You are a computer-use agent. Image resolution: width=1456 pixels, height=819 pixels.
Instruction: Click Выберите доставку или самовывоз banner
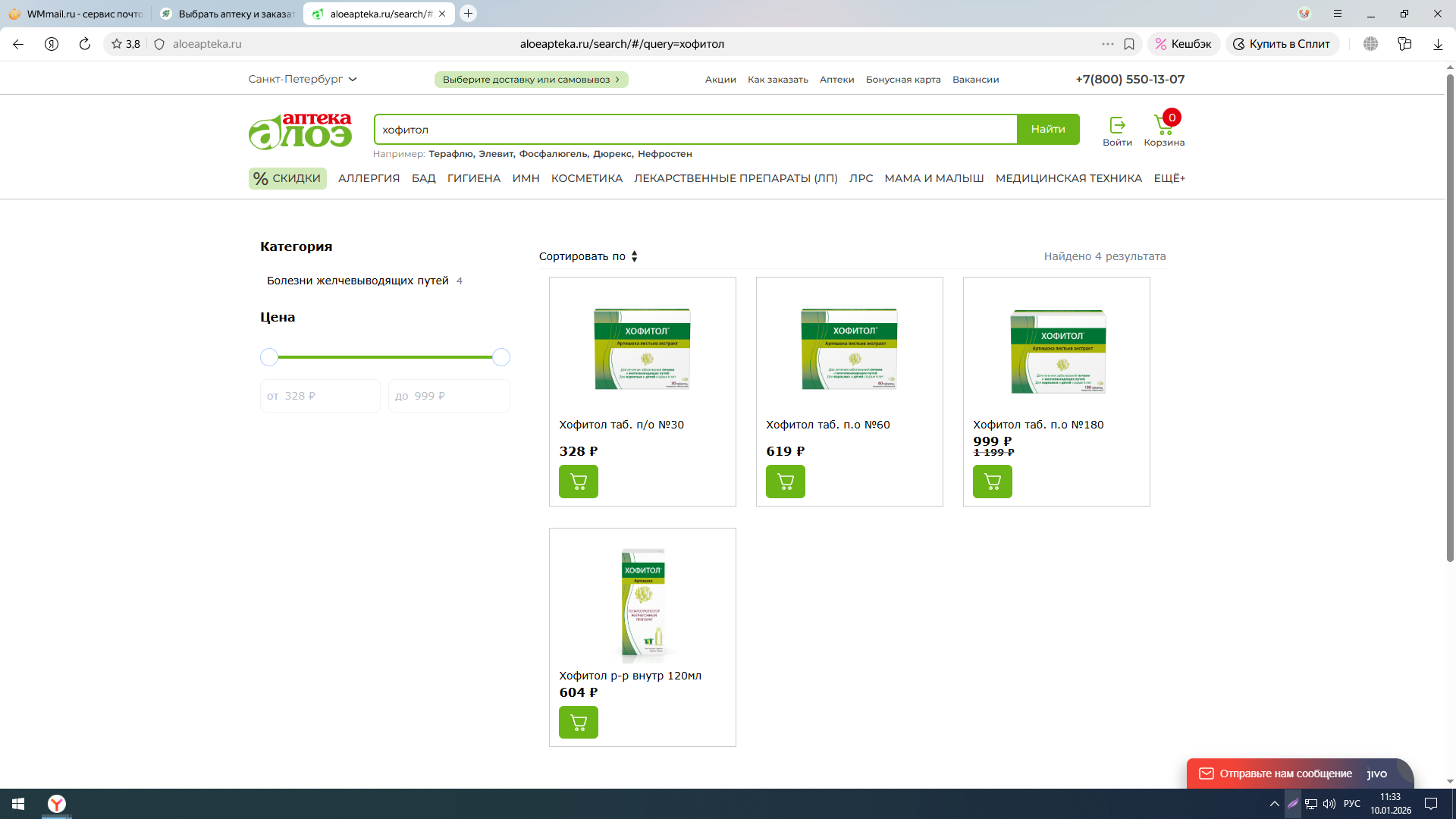click(531, 80)
